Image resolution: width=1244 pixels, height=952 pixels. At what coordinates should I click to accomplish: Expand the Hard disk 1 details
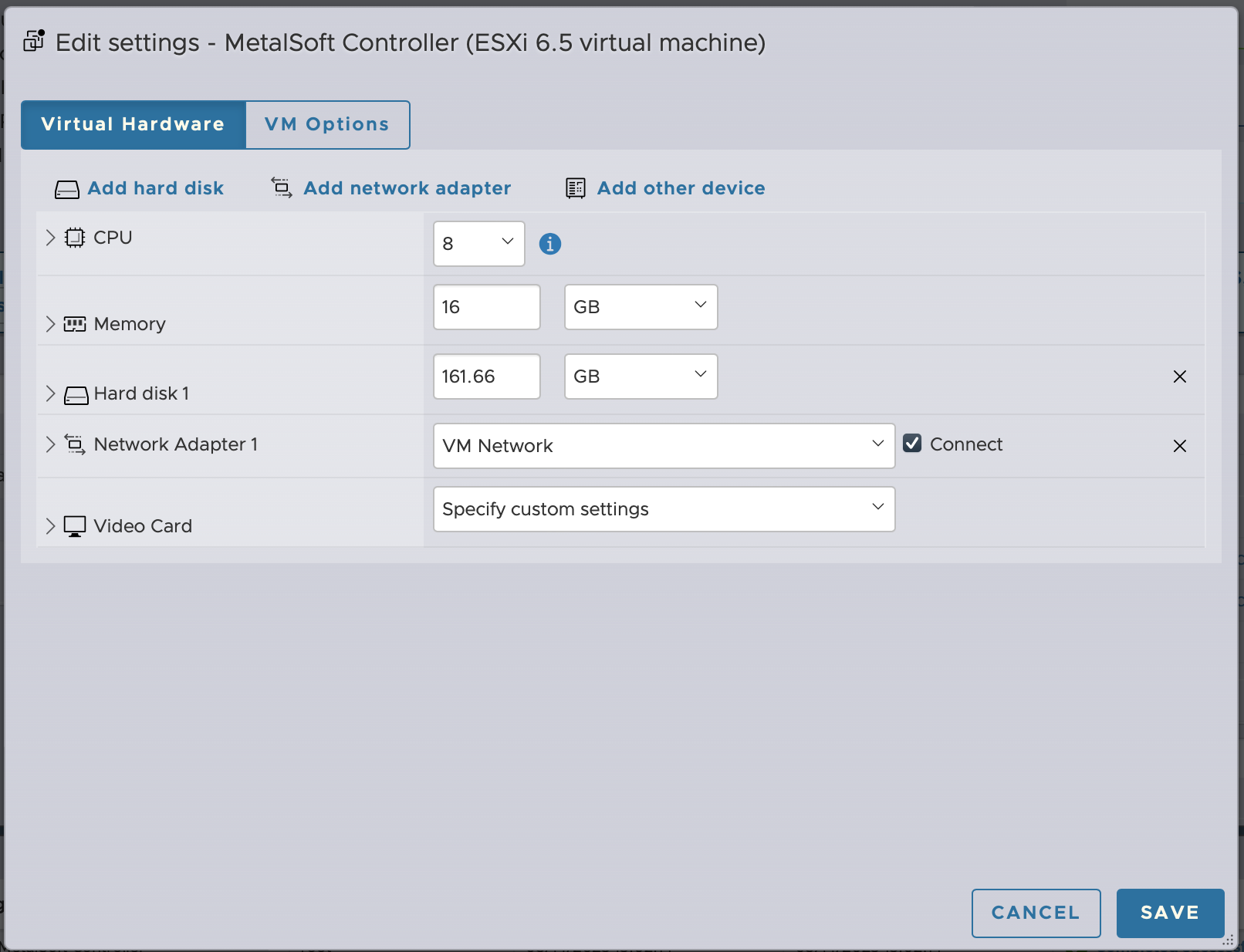point(50,393)
